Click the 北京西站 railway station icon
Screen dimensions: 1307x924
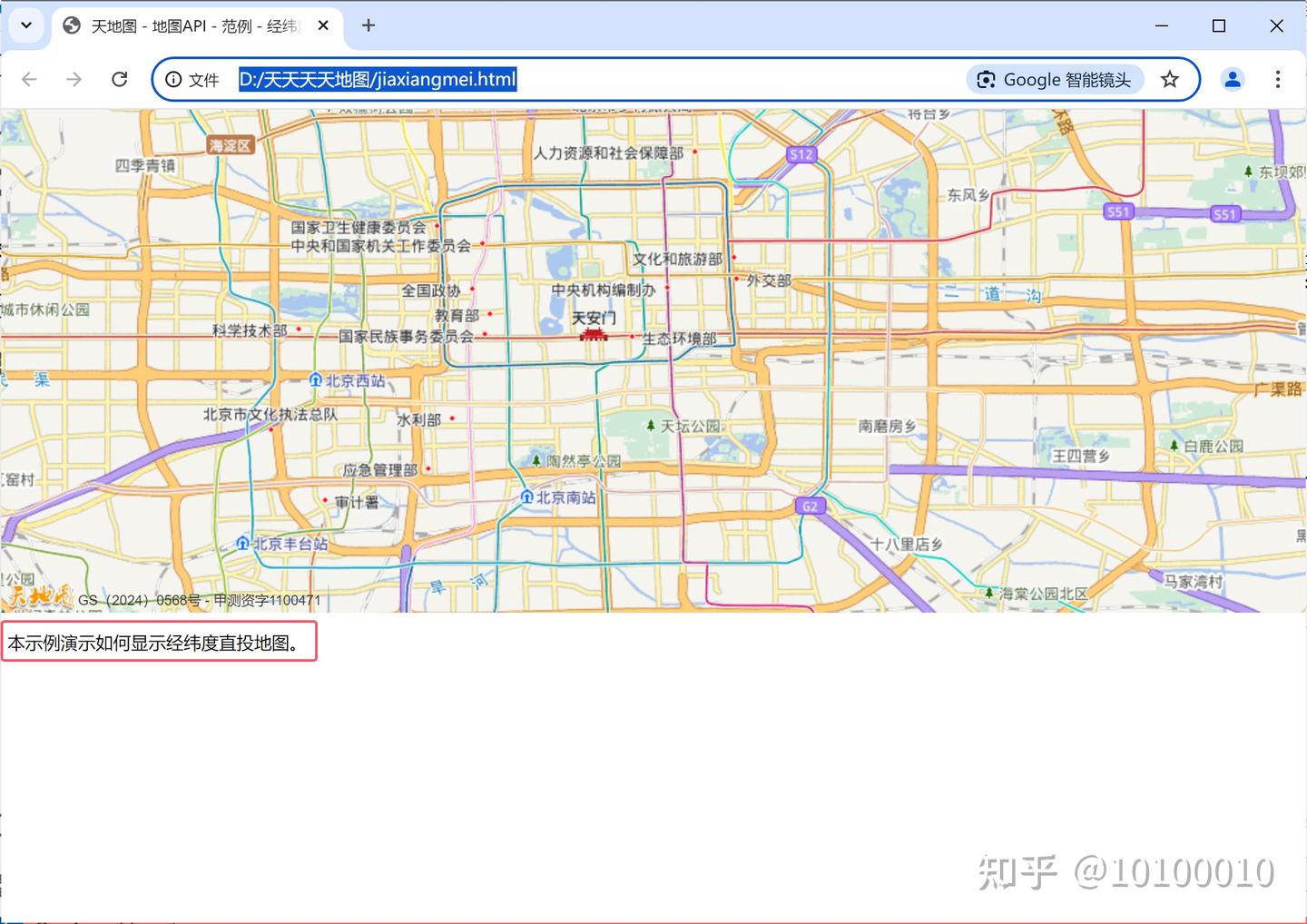click(x=315, y=380)
